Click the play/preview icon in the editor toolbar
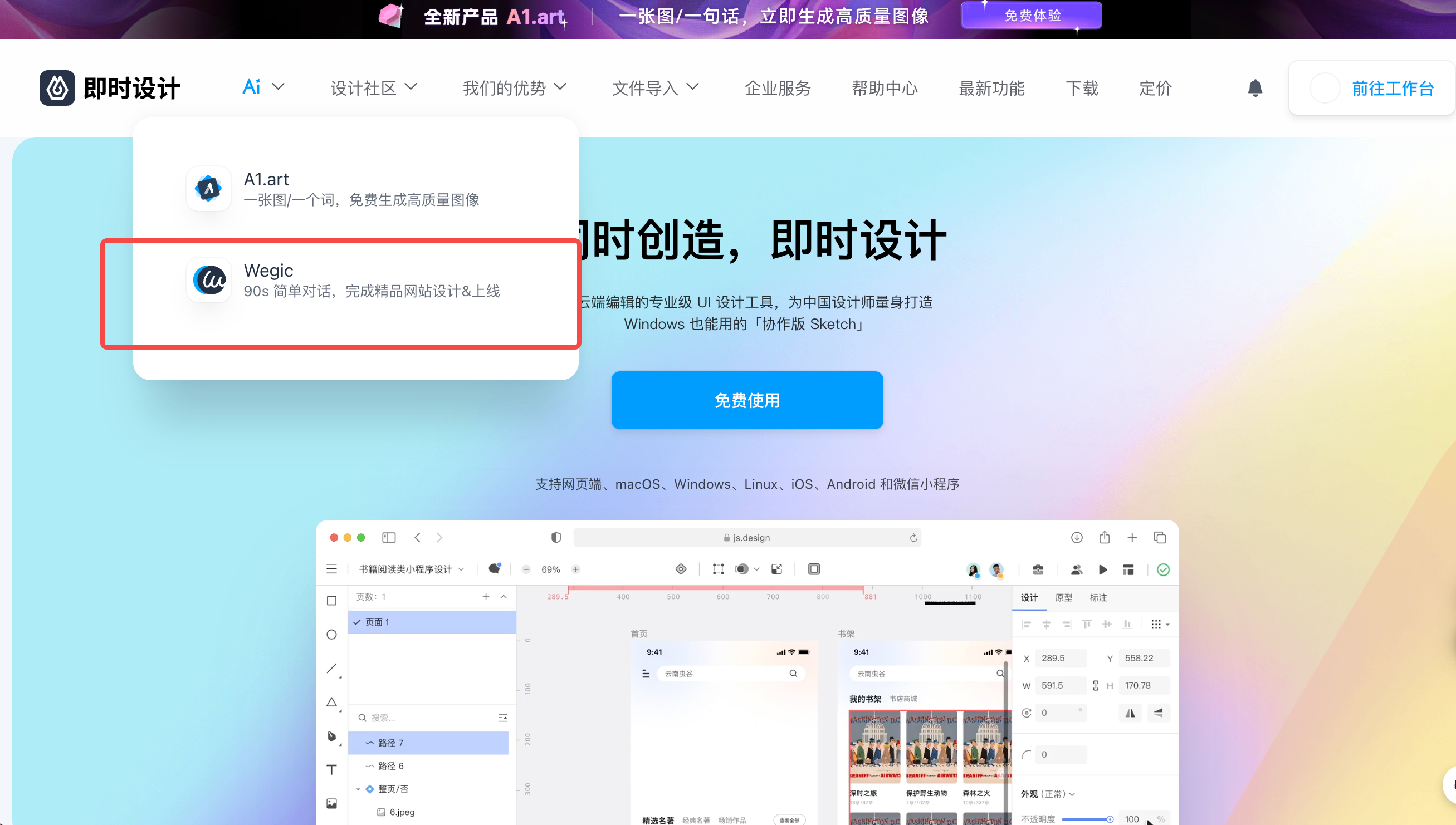Screen dimensions: 1456x825 (x=1102, y=569)
